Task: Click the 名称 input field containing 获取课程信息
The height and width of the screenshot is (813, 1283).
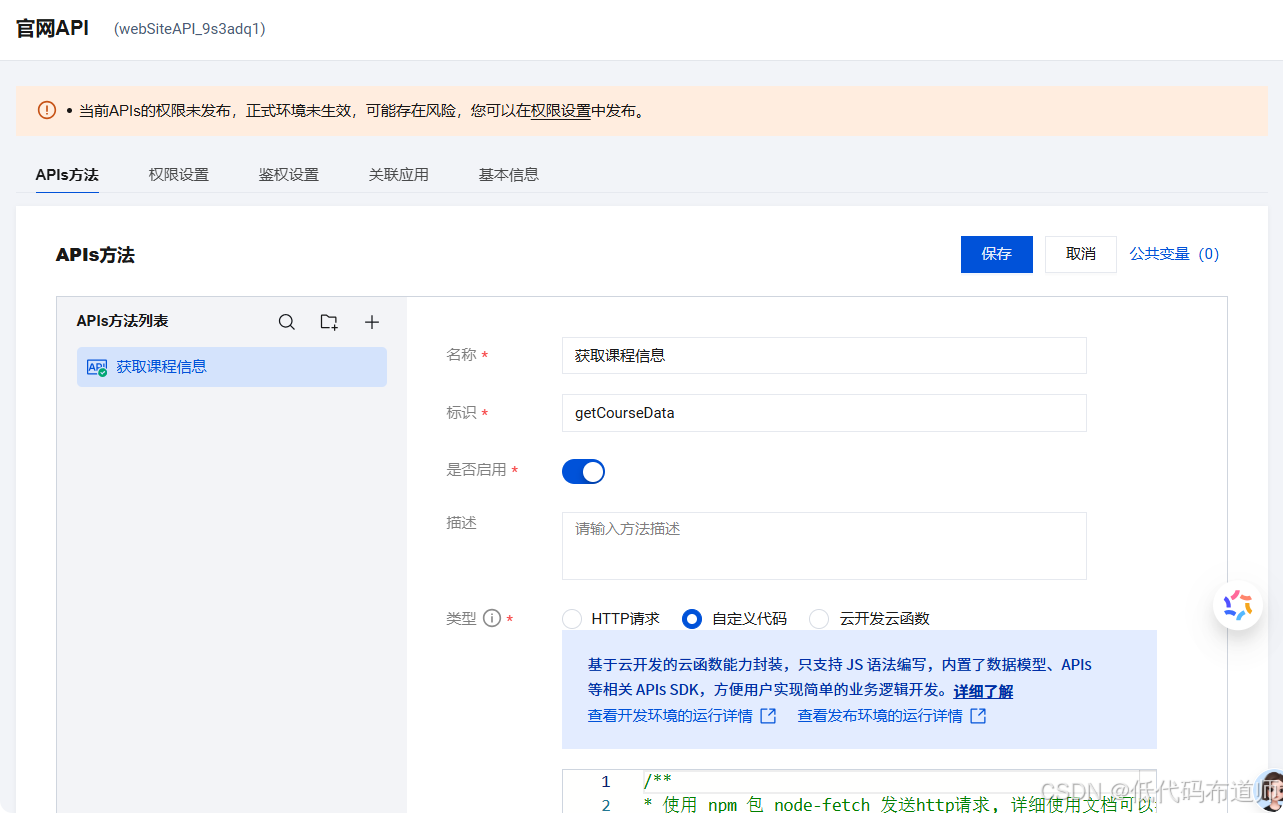Action: point(824,355)
